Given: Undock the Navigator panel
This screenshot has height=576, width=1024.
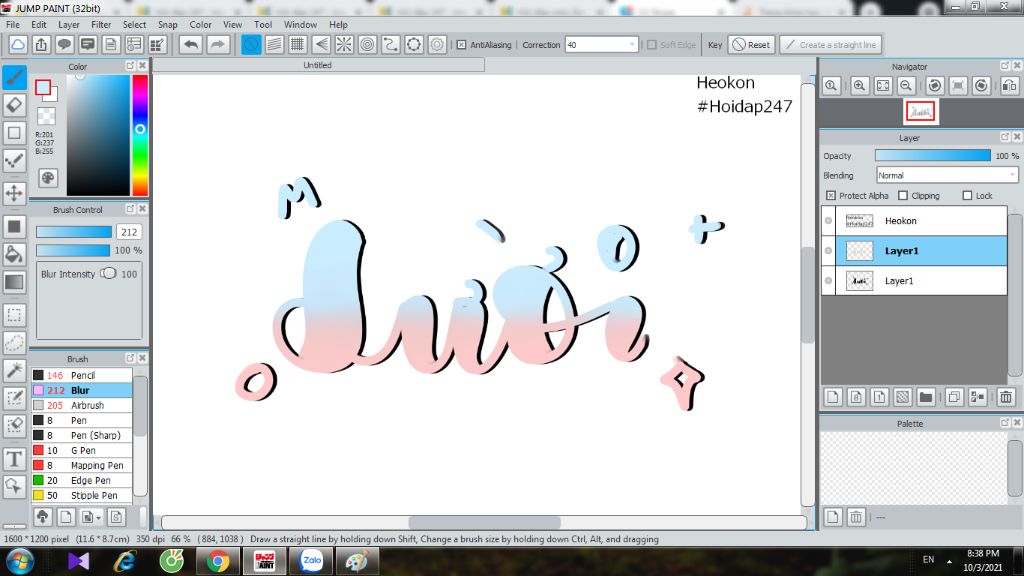Looking at the screenshot, I should point(1005,66).
